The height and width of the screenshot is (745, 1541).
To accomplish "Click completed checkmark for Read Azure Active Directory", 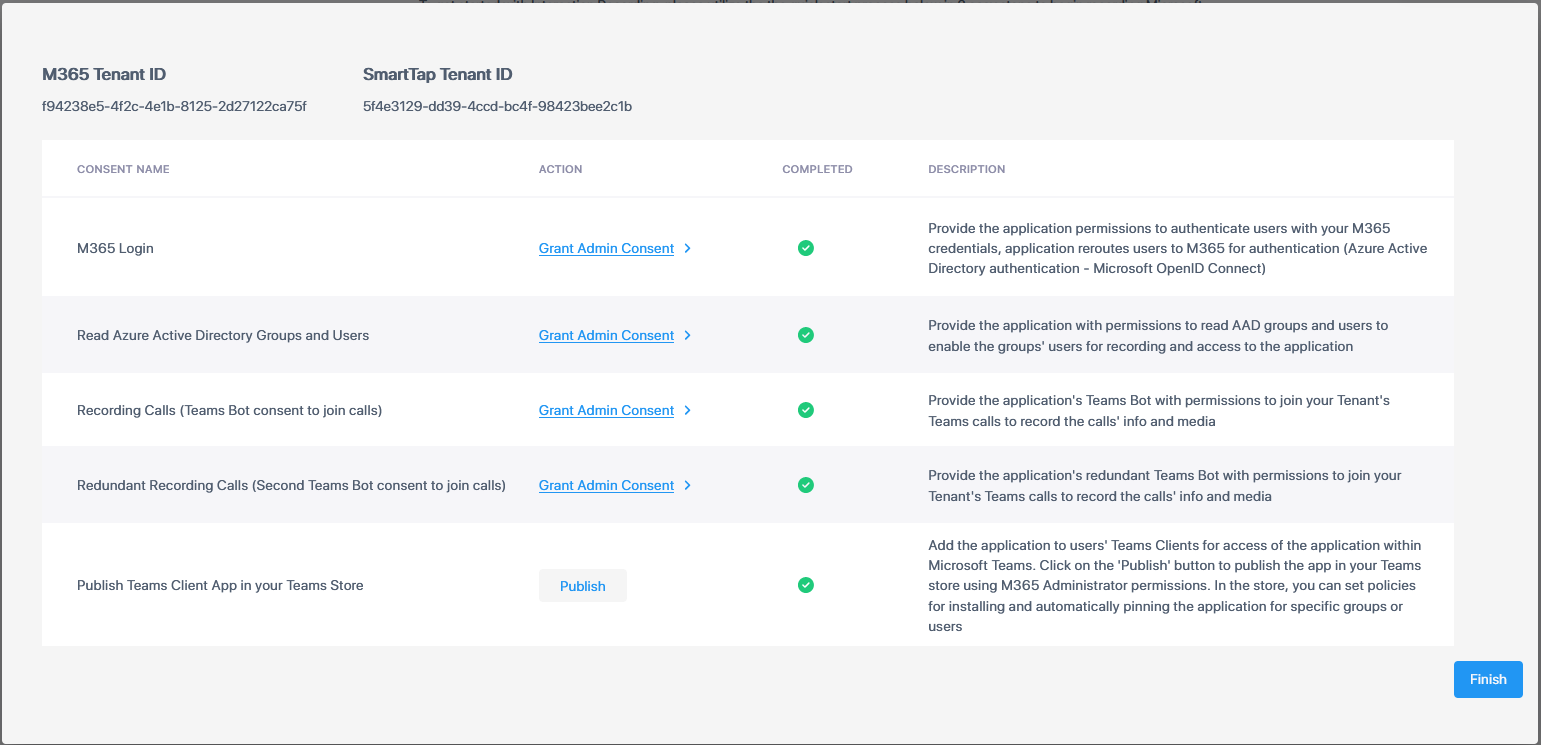I will 806,335.
